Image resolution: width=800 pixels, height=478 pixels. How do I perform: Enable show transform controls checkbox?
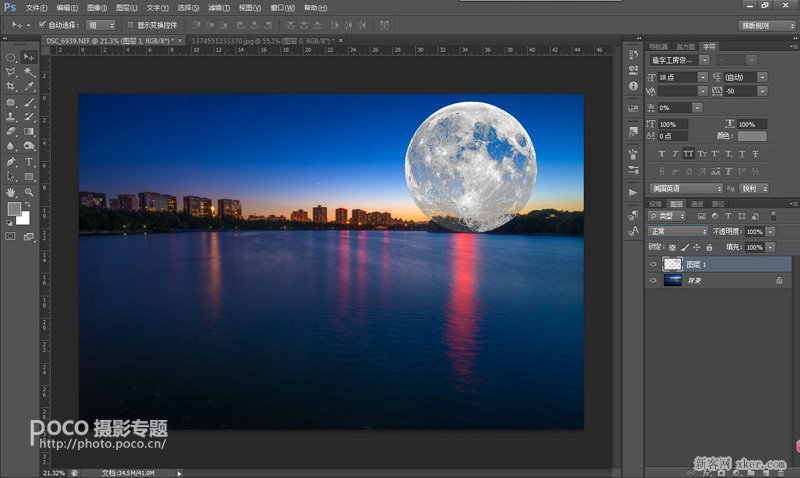(x=130, y=24)
